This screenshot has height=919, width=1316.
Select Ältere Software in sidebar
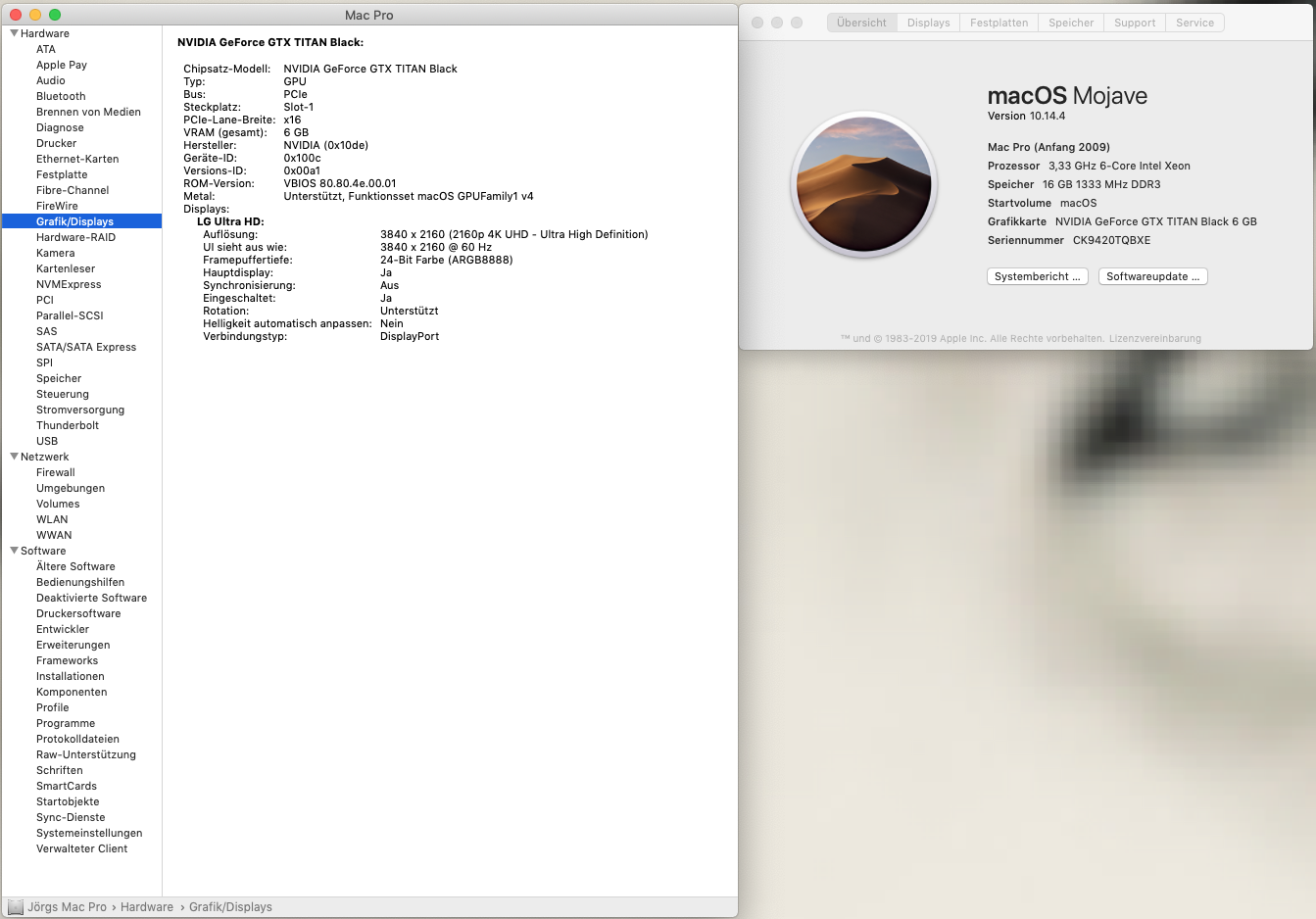(75, 566)
